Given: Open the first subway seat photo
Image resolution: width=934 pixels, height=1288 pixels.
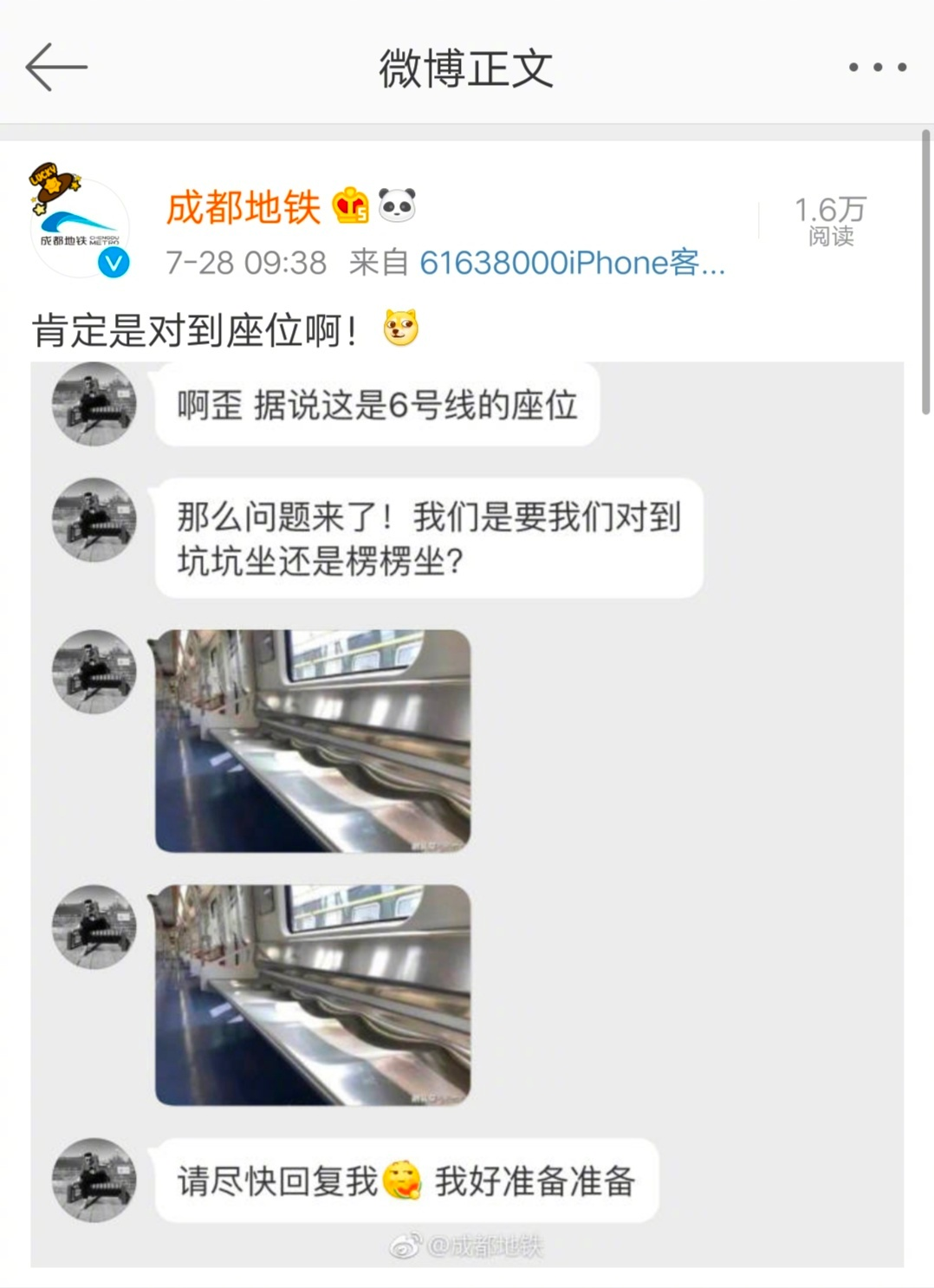Looking at the screenshot, I should (313, 740).
